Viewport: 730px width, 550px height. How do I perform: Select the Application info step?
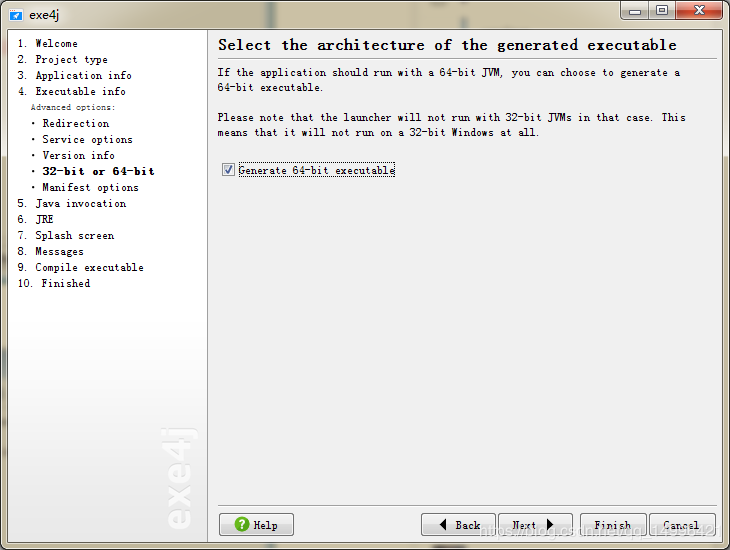point(83,75)
